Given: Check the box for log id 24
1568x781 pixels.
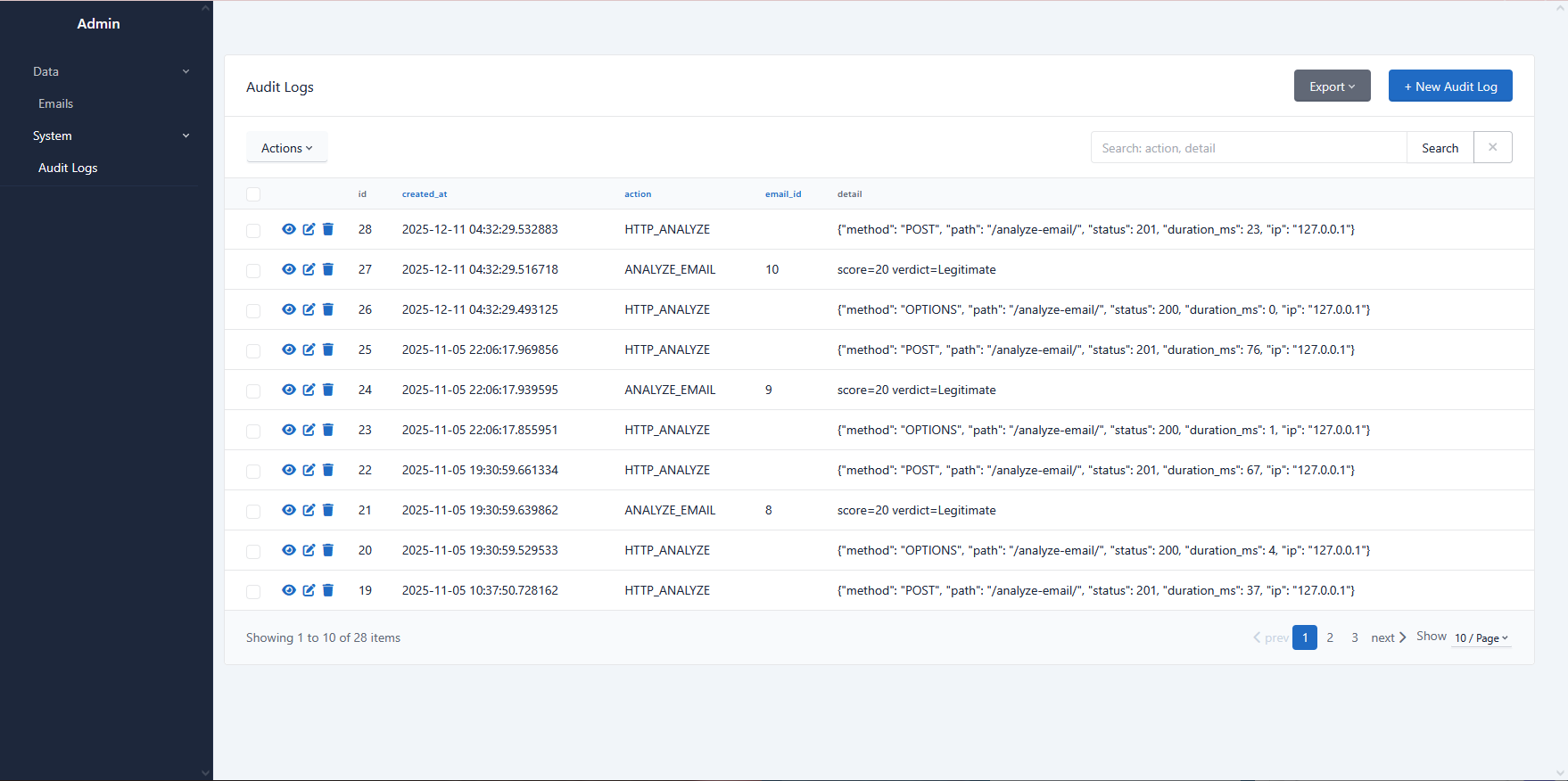Looking at the screenshot, I should [x=253, y=391].
